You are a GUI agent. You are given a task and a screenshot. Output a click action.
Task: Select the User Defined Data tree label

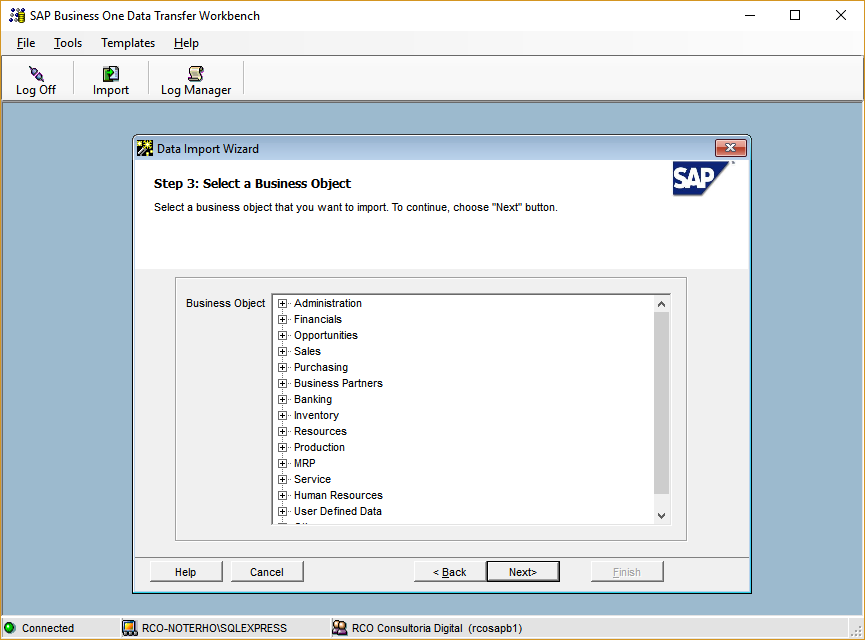(x=338, y=511)
